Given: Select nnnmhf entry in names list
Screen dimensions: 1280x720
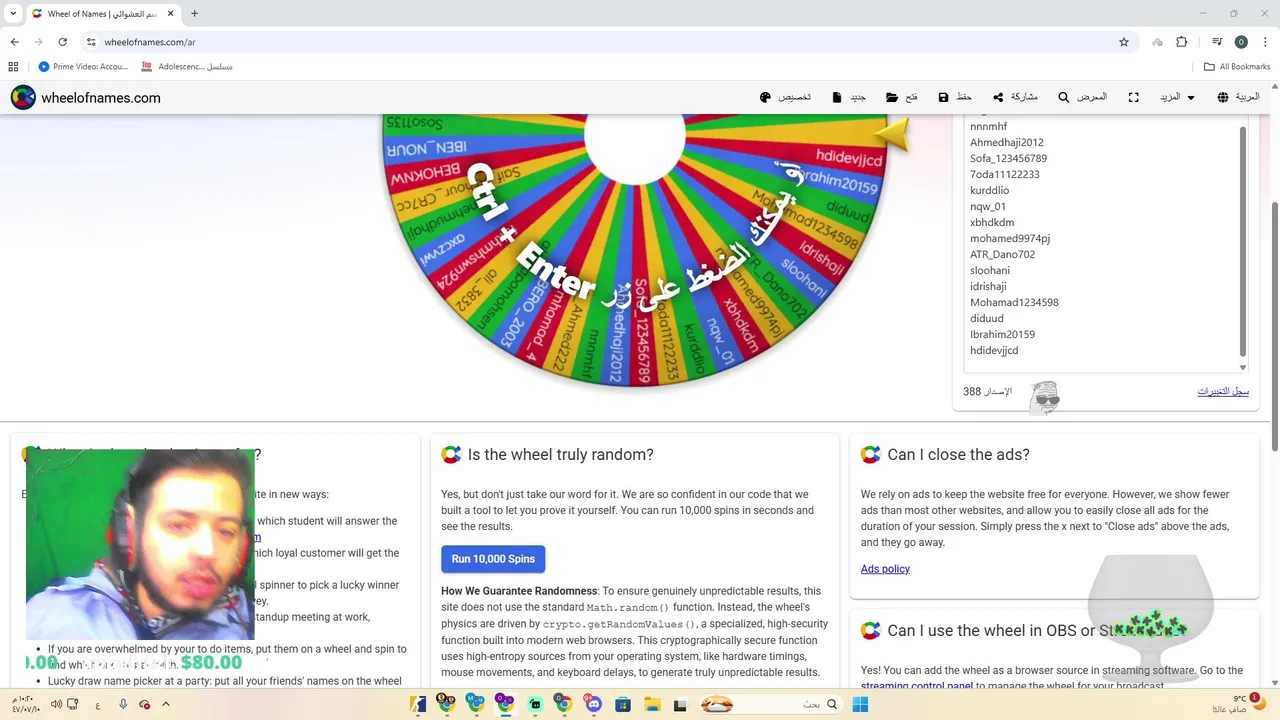Looking at the screenshot, I should pyautogui.click(x=988, y=126).
